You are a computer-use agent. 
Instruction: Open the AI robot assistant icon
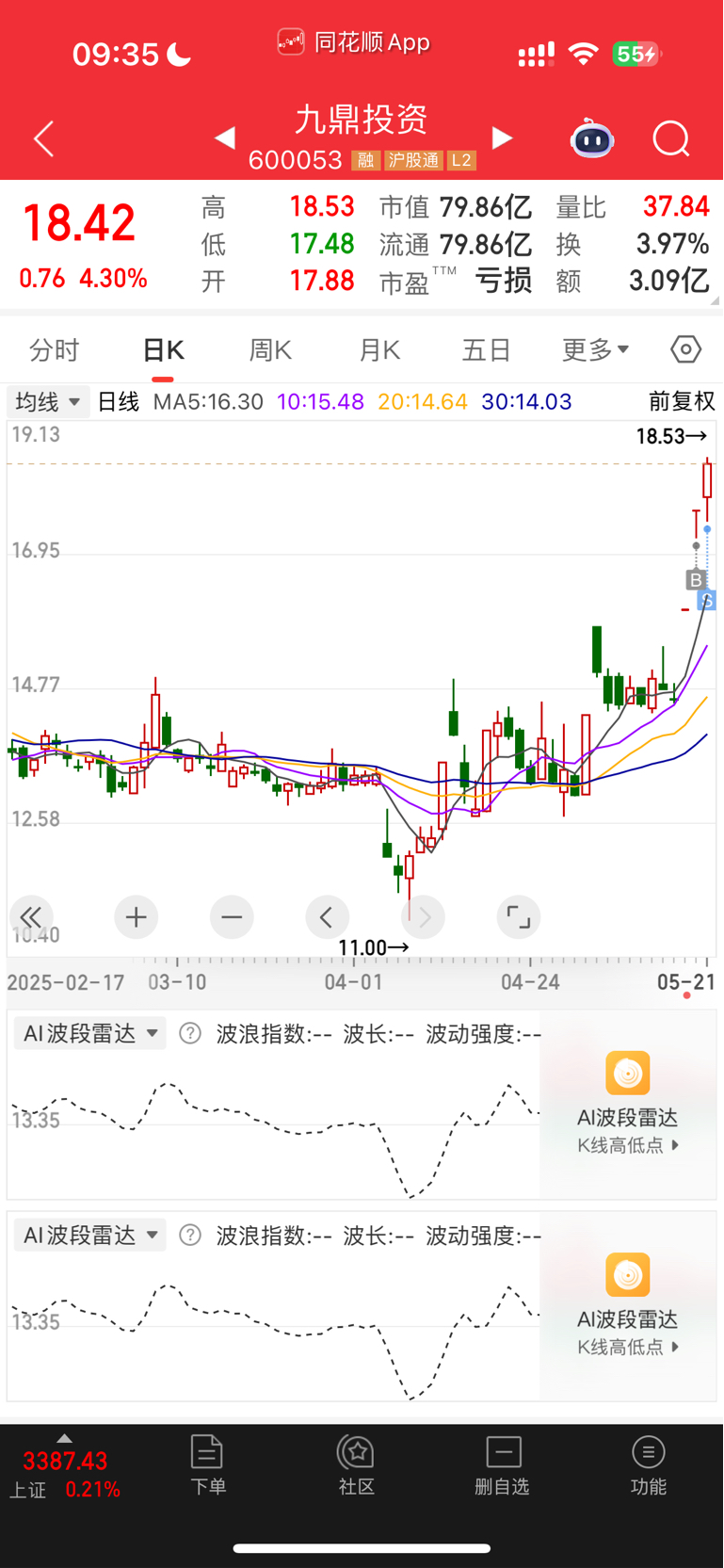click(x=592, y=139)
